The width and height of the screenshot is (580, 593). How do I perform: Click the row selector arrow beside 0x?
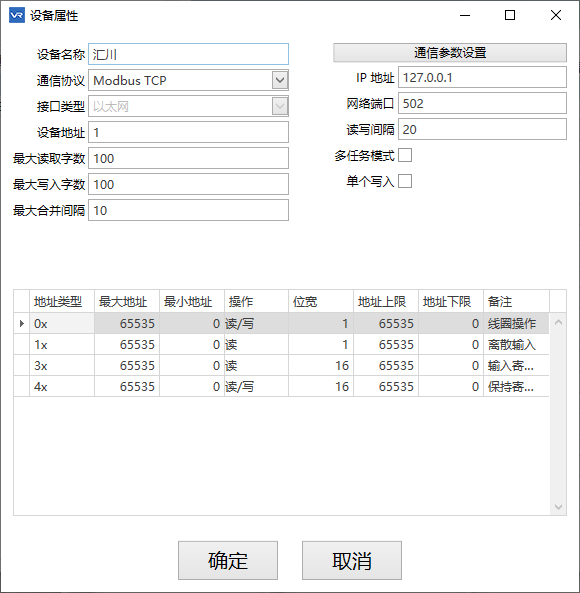(x=22, y=323)
